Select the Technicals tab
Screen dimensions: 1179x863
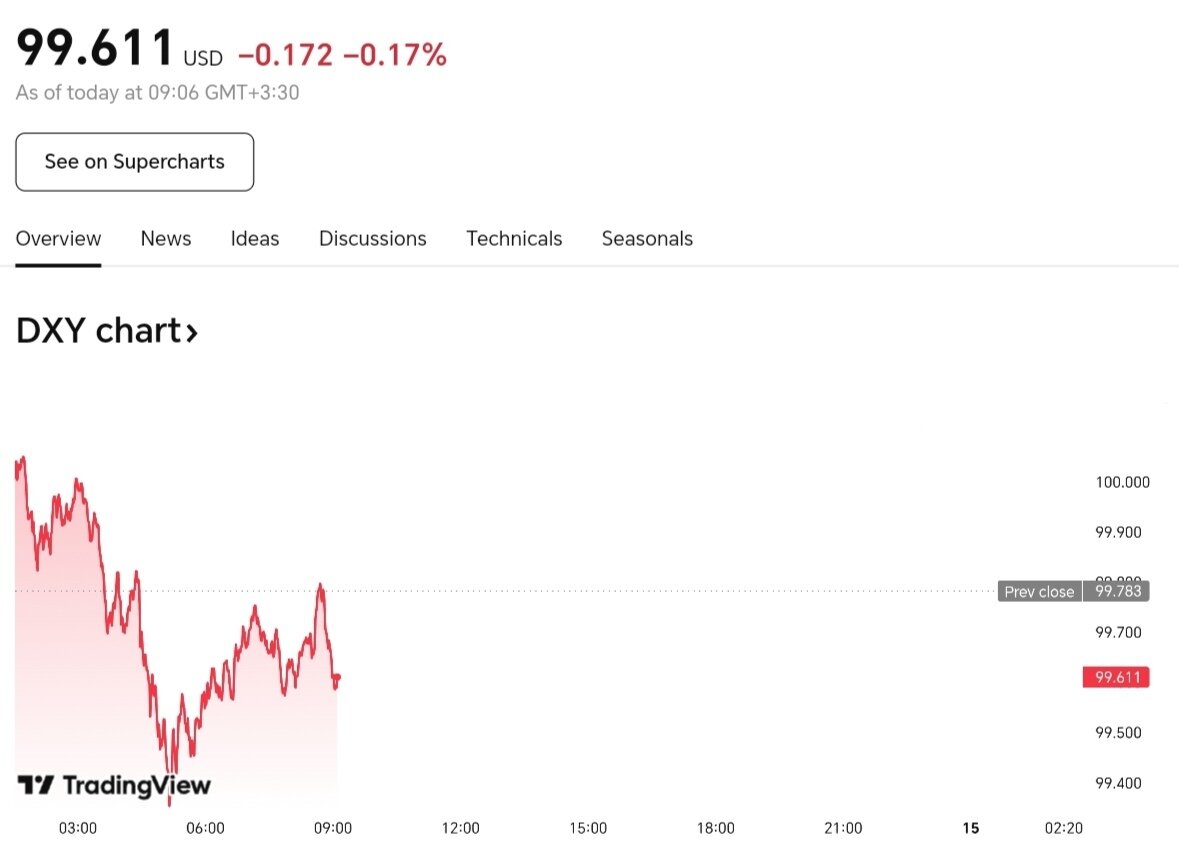pos(514,239)
